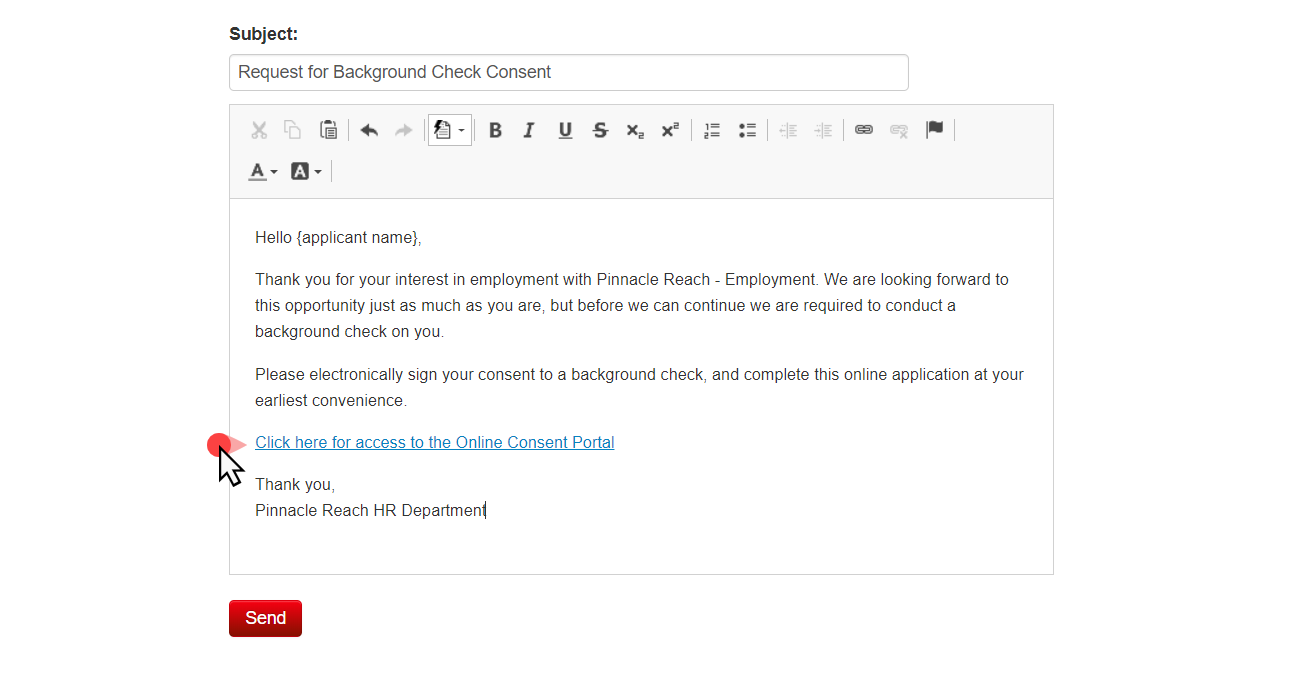
Task: Toggle the bulleted list
Action: pos(747,130)
